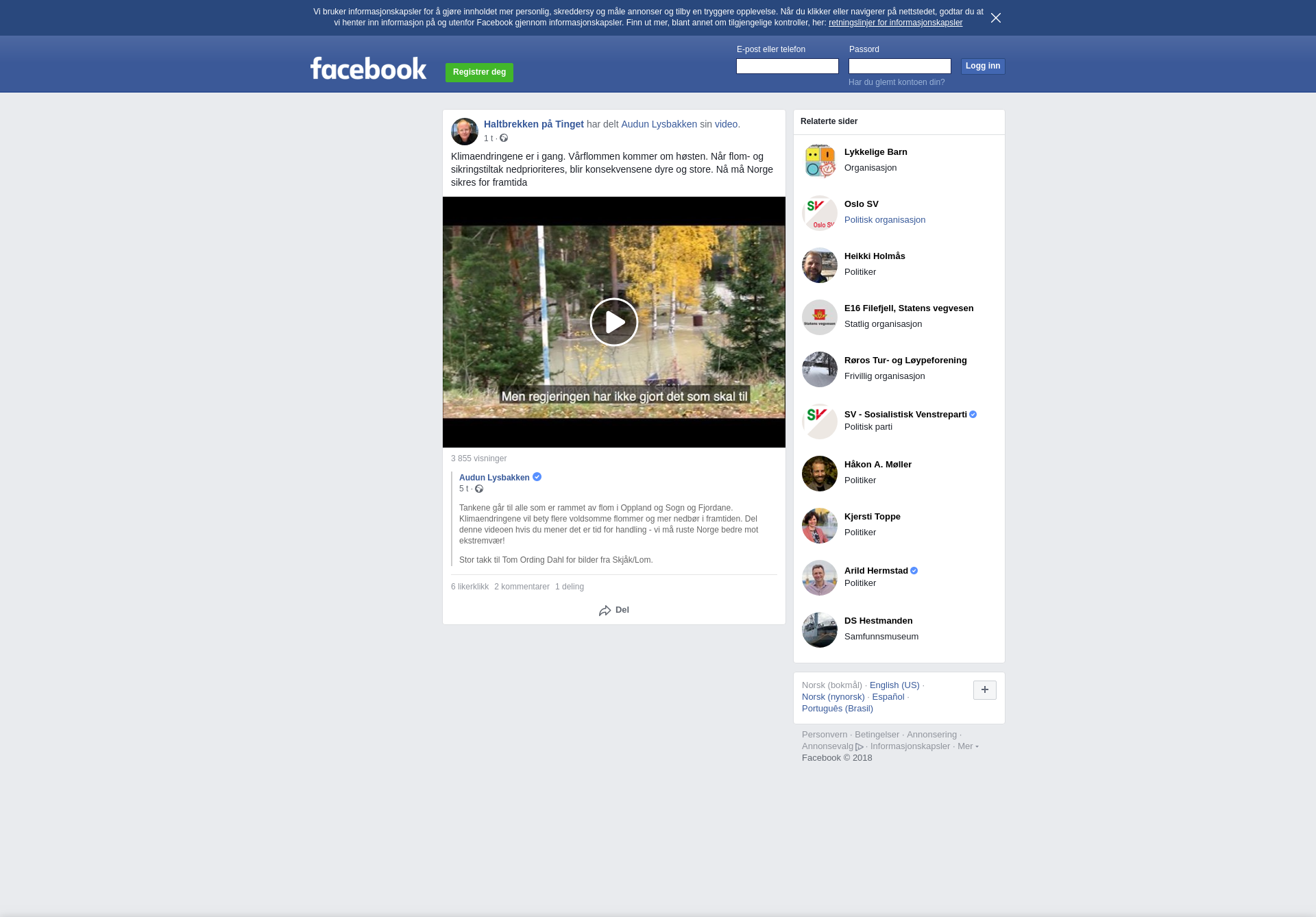The image size is (1316, 917).
Task: Click the 1 t post timestamp
Action: click(488, 138)
